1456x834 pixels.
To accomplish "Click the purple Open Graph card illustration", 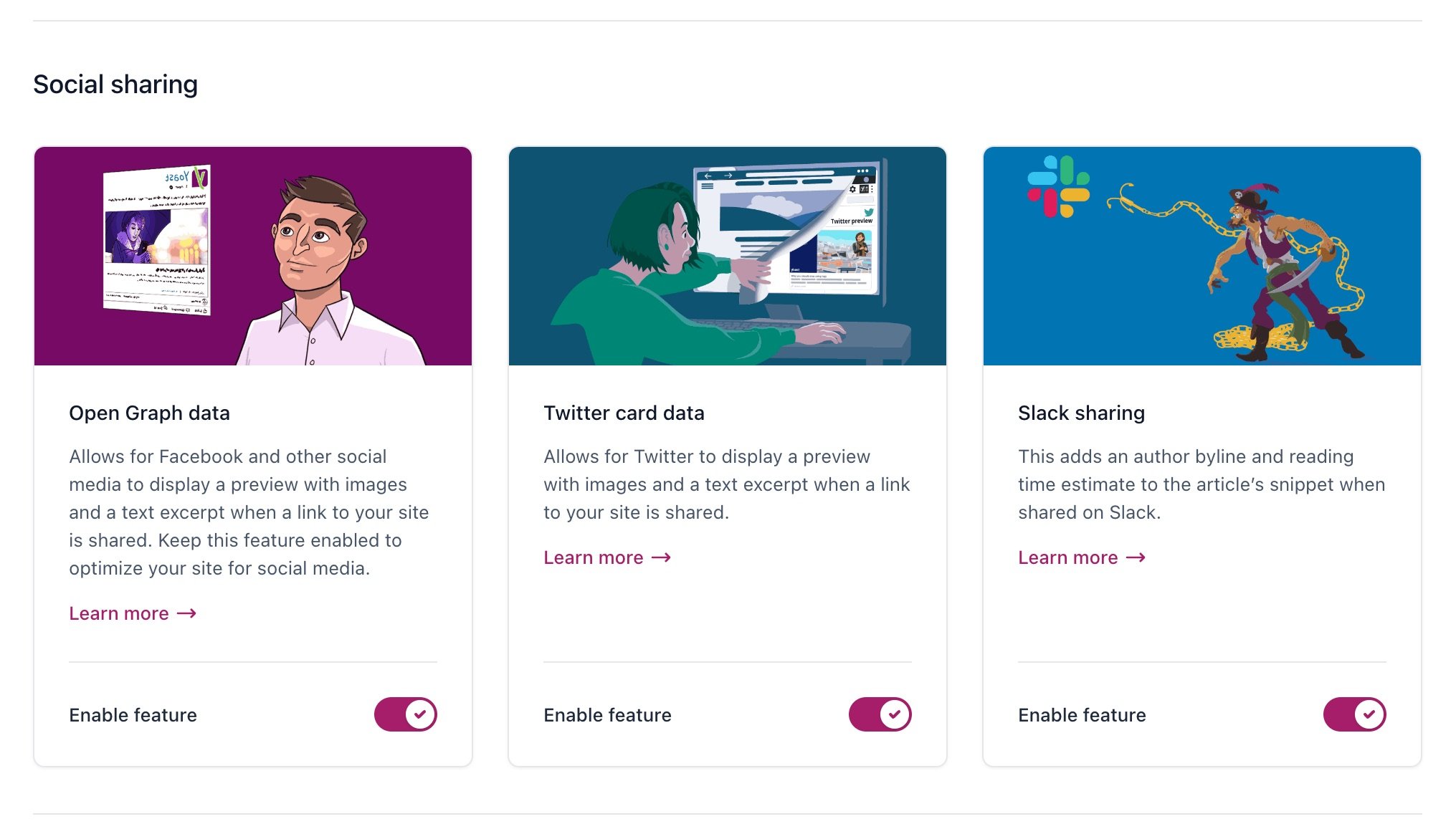I will tap(253, 255).
